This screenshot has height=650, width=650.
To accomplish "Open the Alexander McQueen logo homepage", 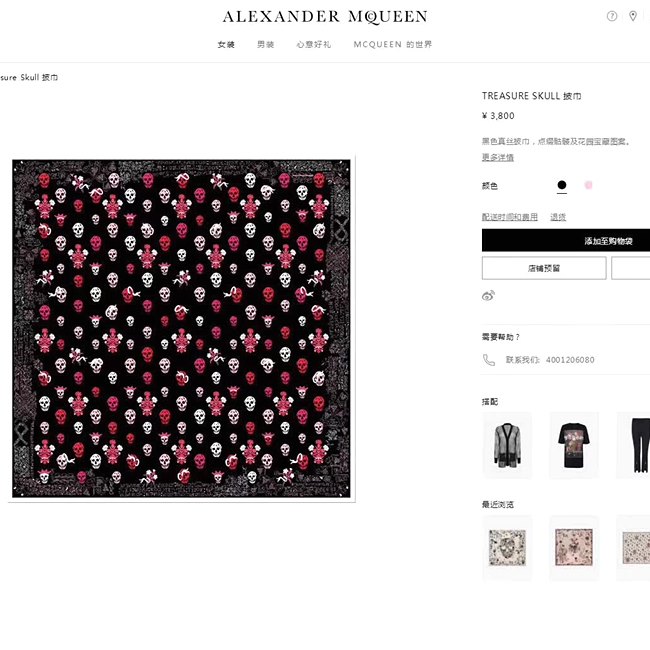I will pos(325,17).
